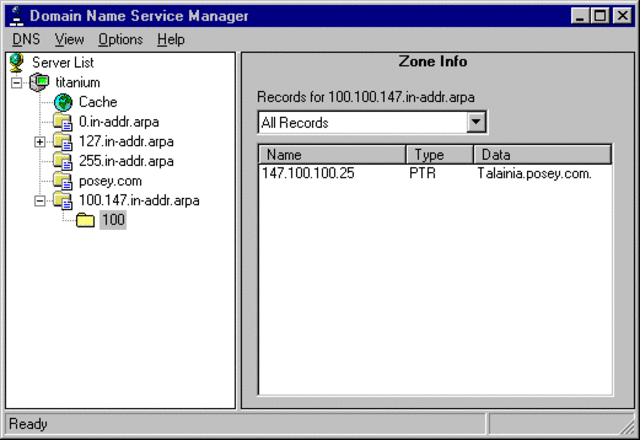Sort records by Data column header
The height and width of the screenshot is (440, 640).
point(542,155)
